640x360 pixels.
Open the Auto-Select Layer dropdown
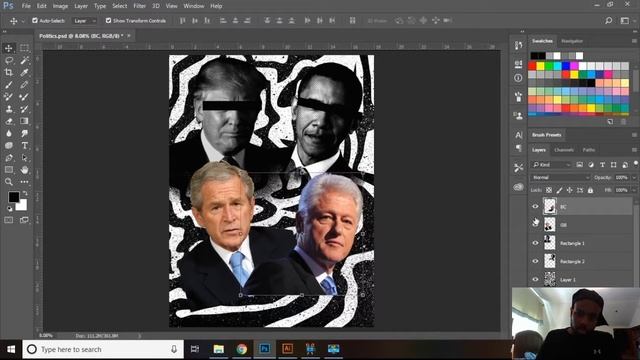(84, 20)
